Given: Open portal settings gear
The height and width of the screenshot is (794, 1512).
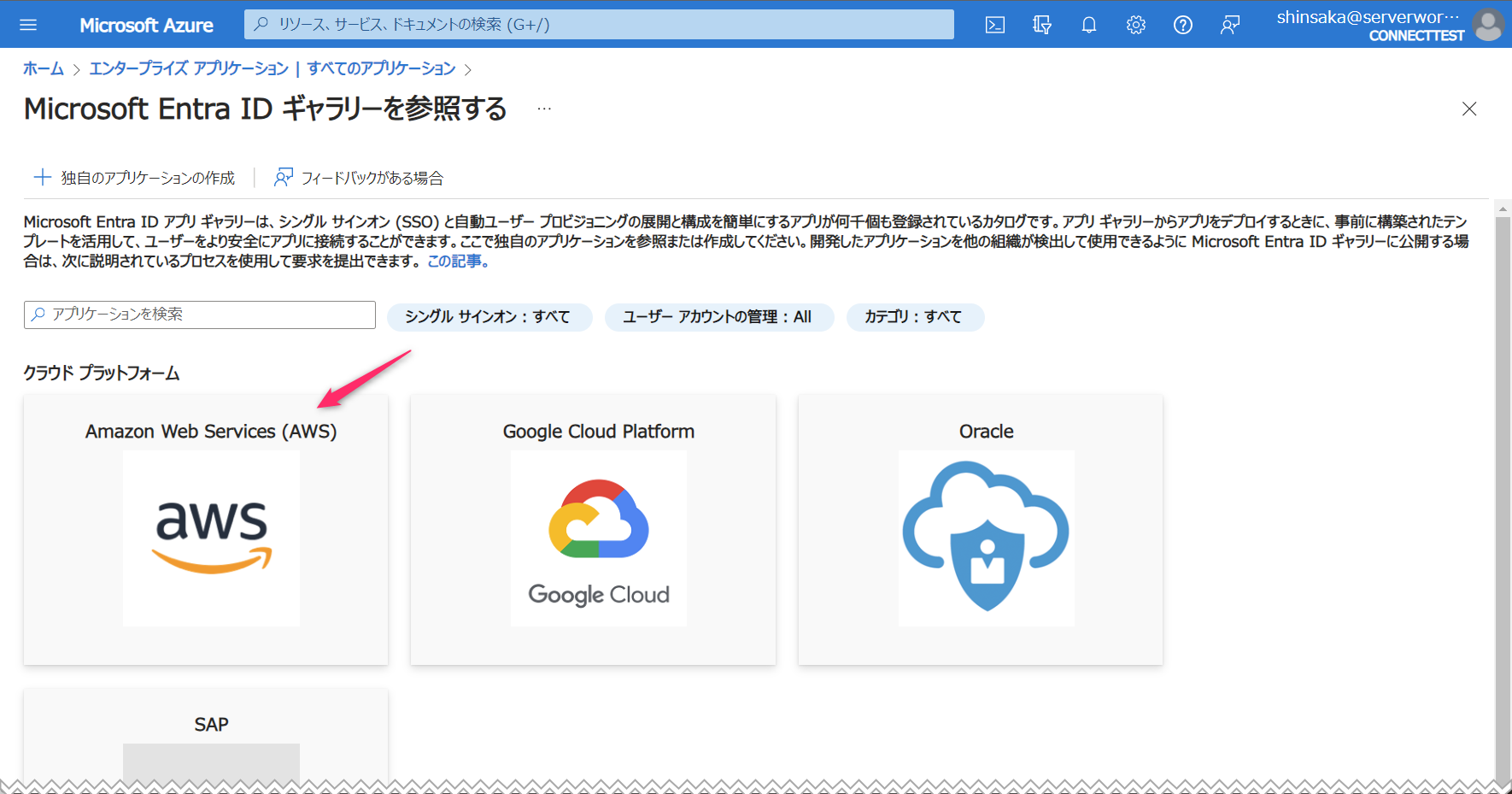Looking at the screenshot, I should click(x=1136, y=25).
